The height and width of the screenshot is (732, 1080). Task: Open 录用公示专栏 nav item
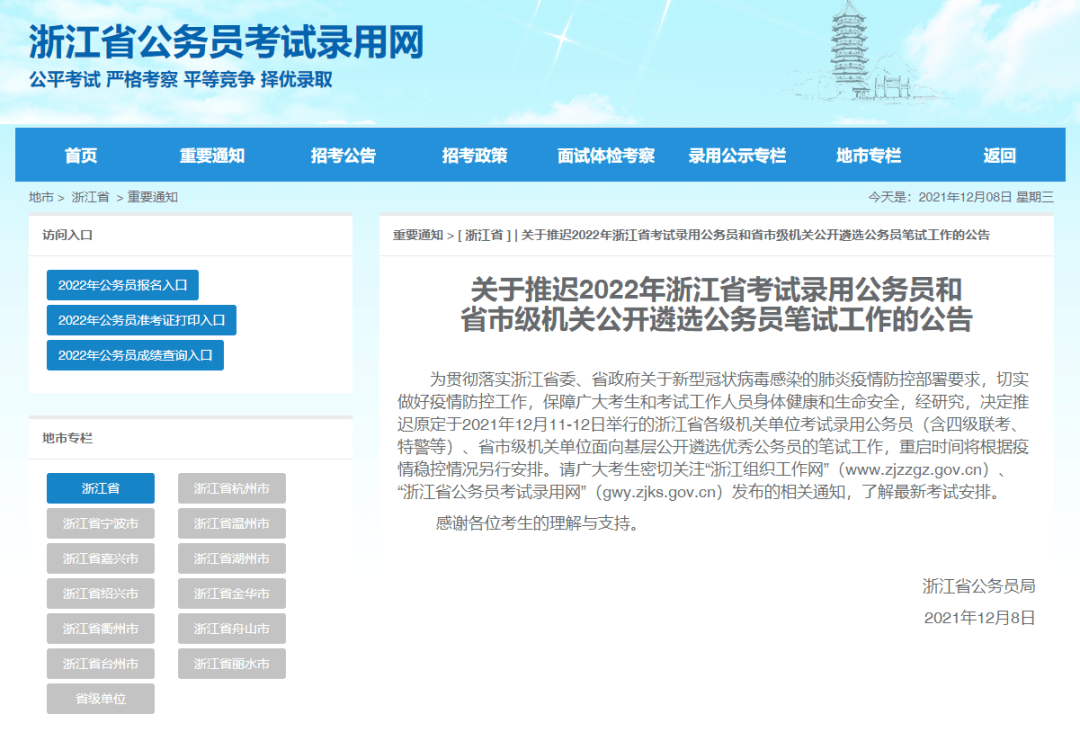pos(737,156)
